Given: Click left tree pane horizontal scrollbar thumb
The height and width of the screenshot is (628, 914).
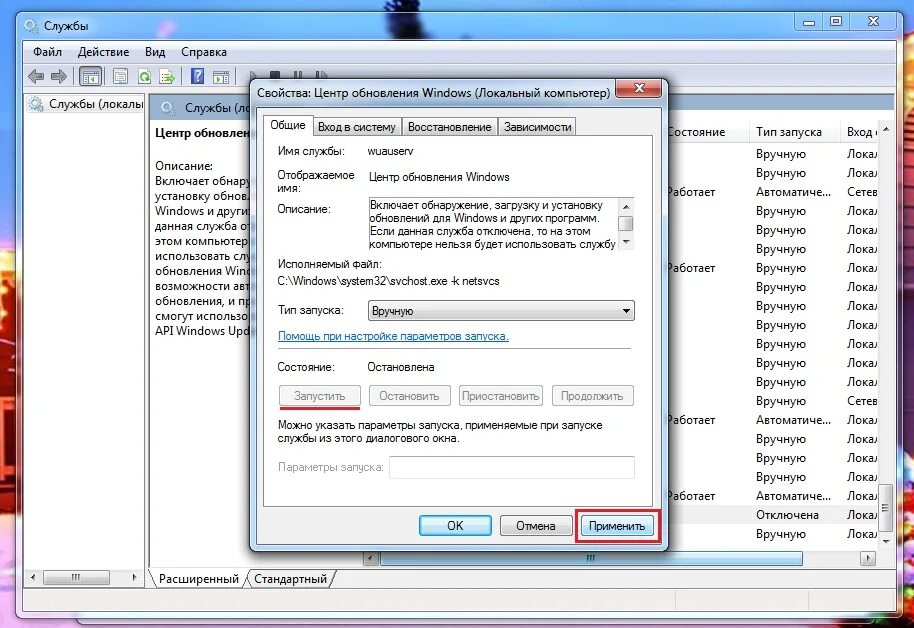Looking at the screenshot, I should pos(76,577).
